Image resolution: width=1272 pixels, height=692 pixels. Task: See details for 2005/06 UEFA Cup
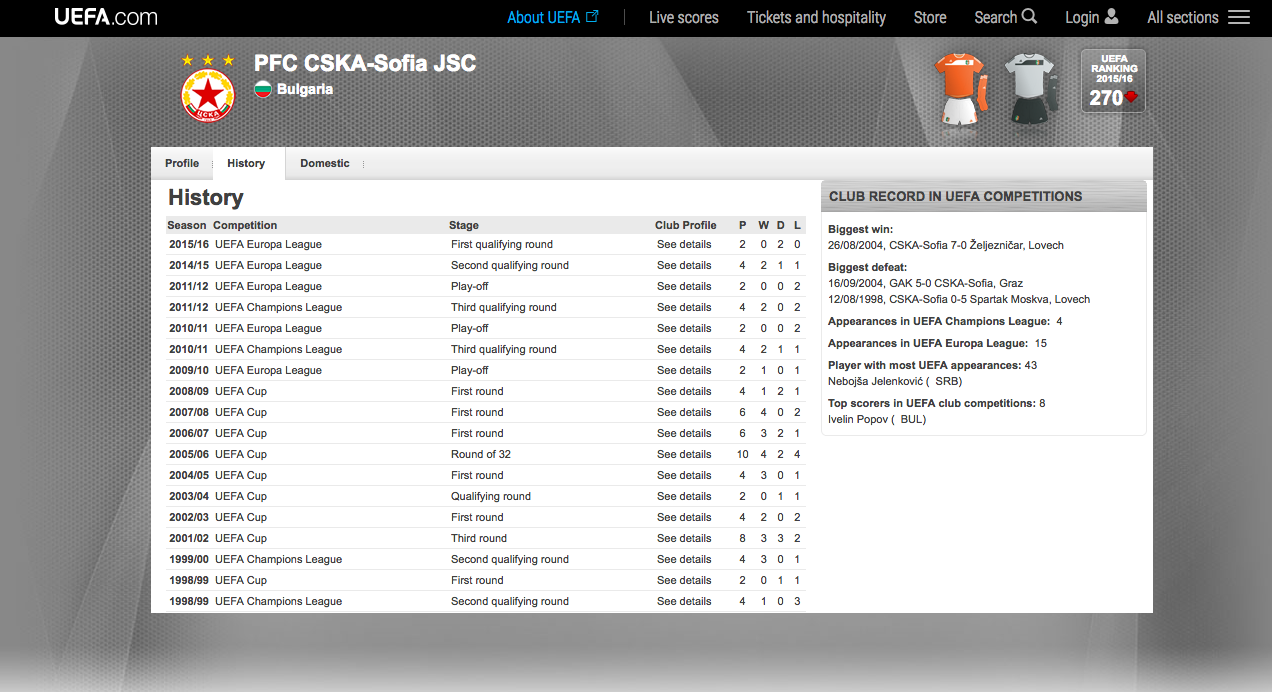684,454
